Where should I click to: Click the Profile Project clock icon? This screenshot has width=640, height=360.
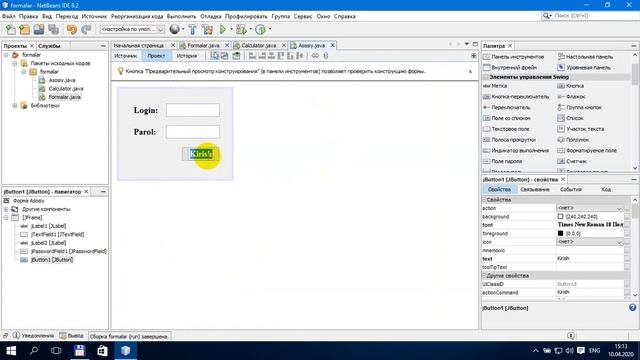260,29
